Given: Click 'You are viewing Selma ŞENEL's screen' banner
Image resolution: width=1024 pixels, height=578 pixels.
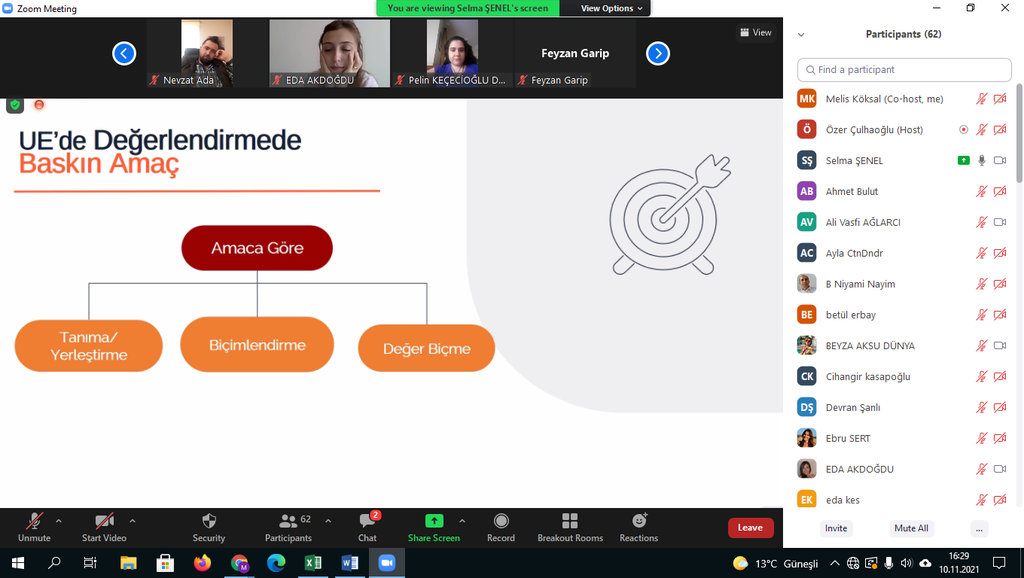Looking at the screenshot, I should click(x=468, y=8).
